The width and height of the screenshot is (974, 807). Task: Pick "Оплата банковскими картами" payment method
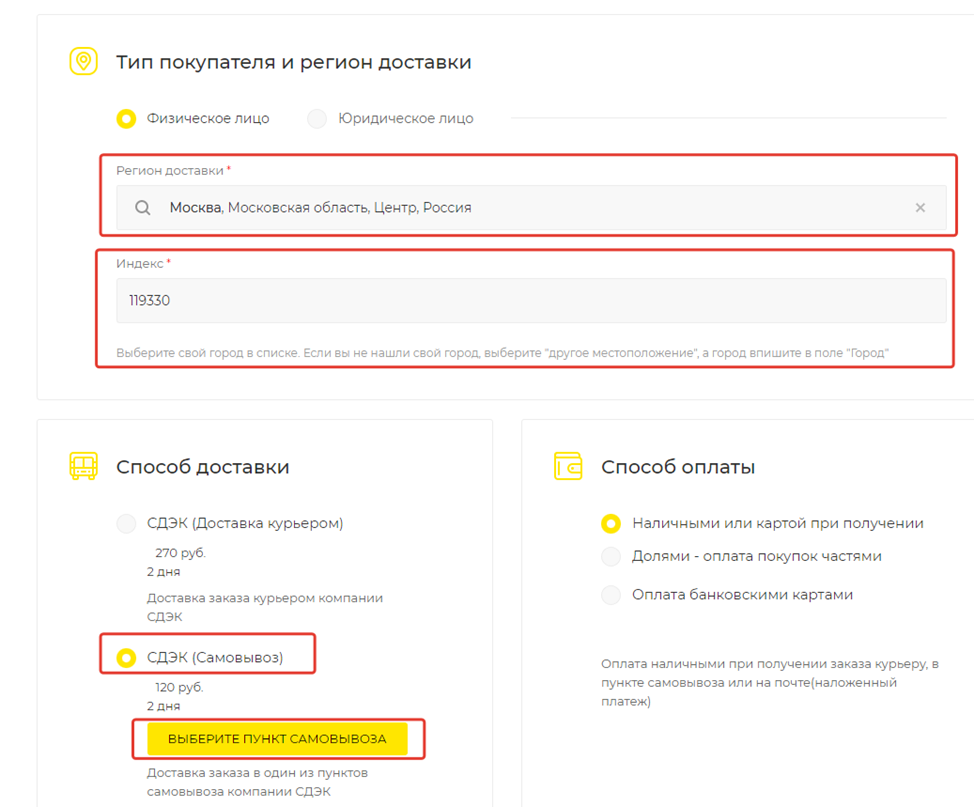pyautogui.click(x=610, y=595)
